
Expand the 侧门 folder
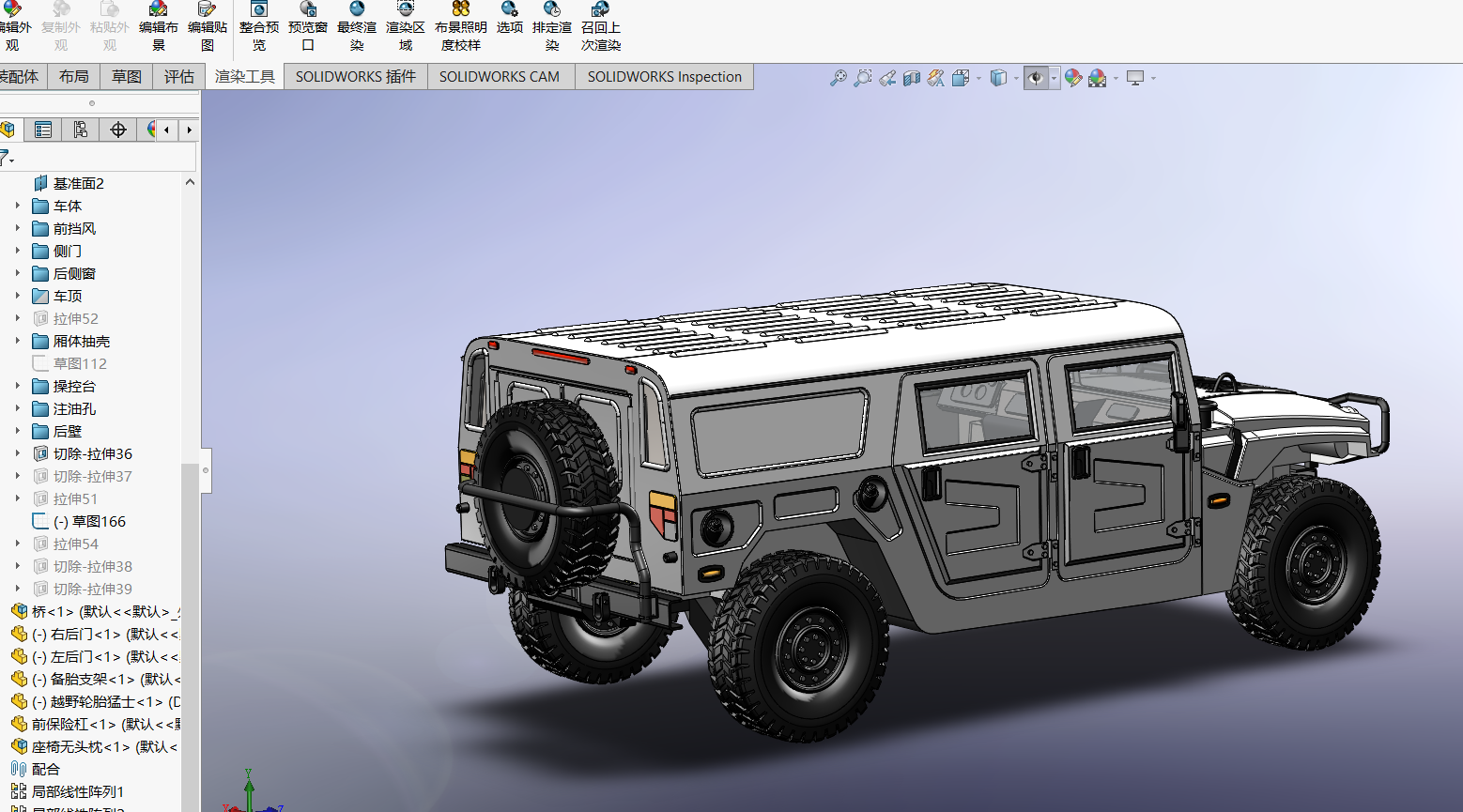(x=17, y=251)
